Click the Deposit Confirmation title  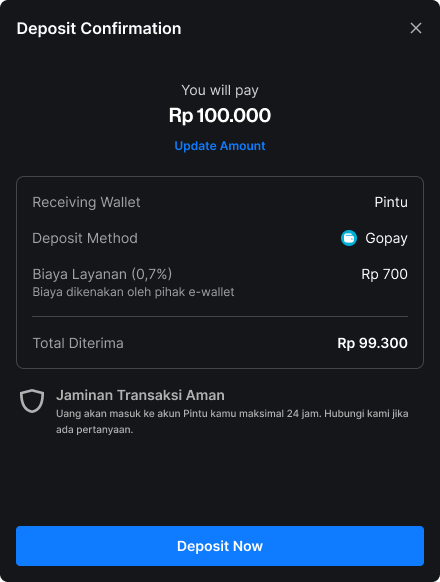click(99, 29)
